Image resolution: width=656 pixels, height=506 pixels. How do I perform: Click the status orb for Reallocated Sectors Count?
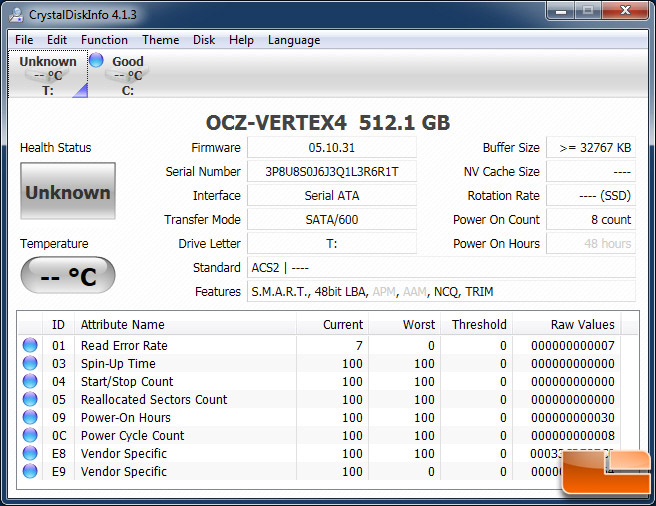(30, 399)
